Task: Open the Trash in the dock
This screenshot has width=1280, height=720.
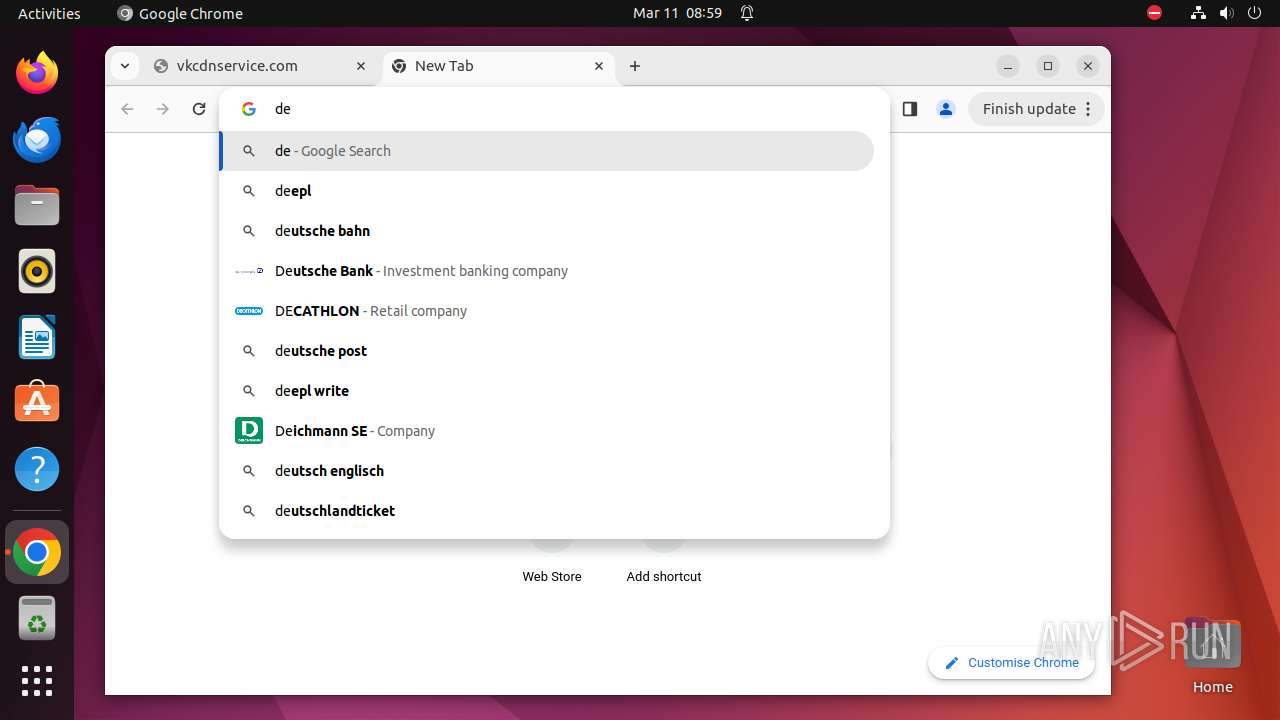Action: pos(37,618)
